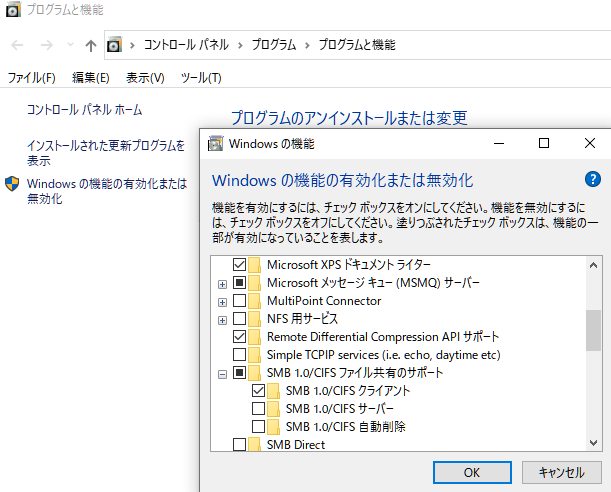Open the 表示(V) menu
Image resolution: width=611 pixels, height=492 pixels.
tap(145, 78)
